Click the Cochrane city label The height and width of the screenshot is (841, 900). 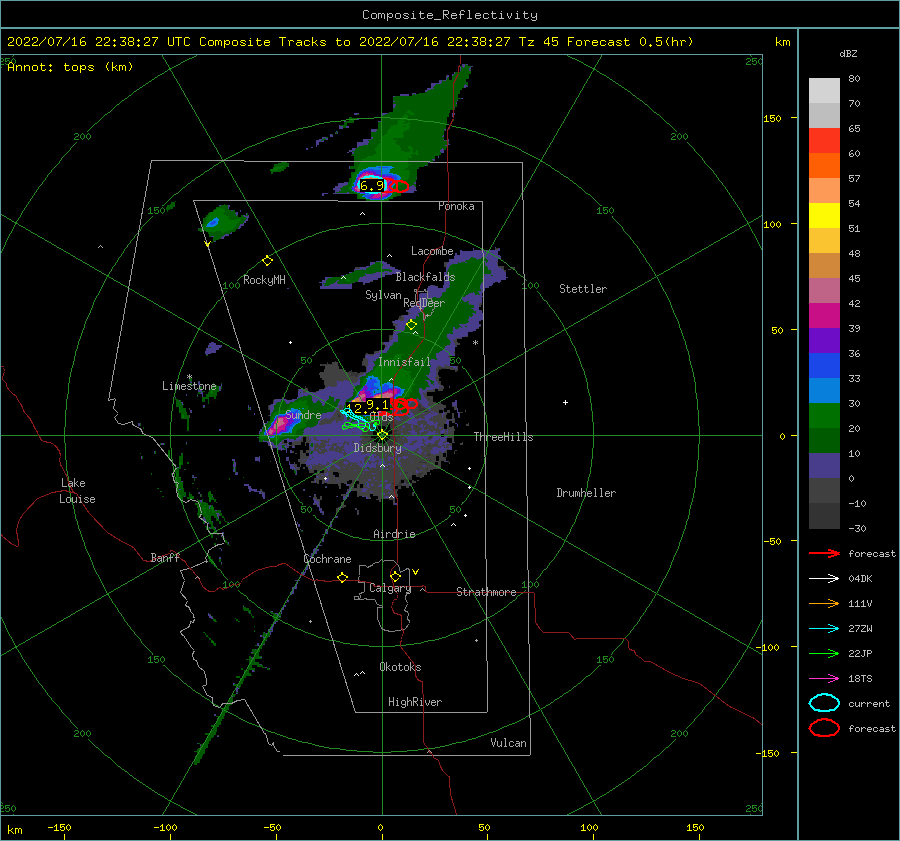[x=327, y=559]
